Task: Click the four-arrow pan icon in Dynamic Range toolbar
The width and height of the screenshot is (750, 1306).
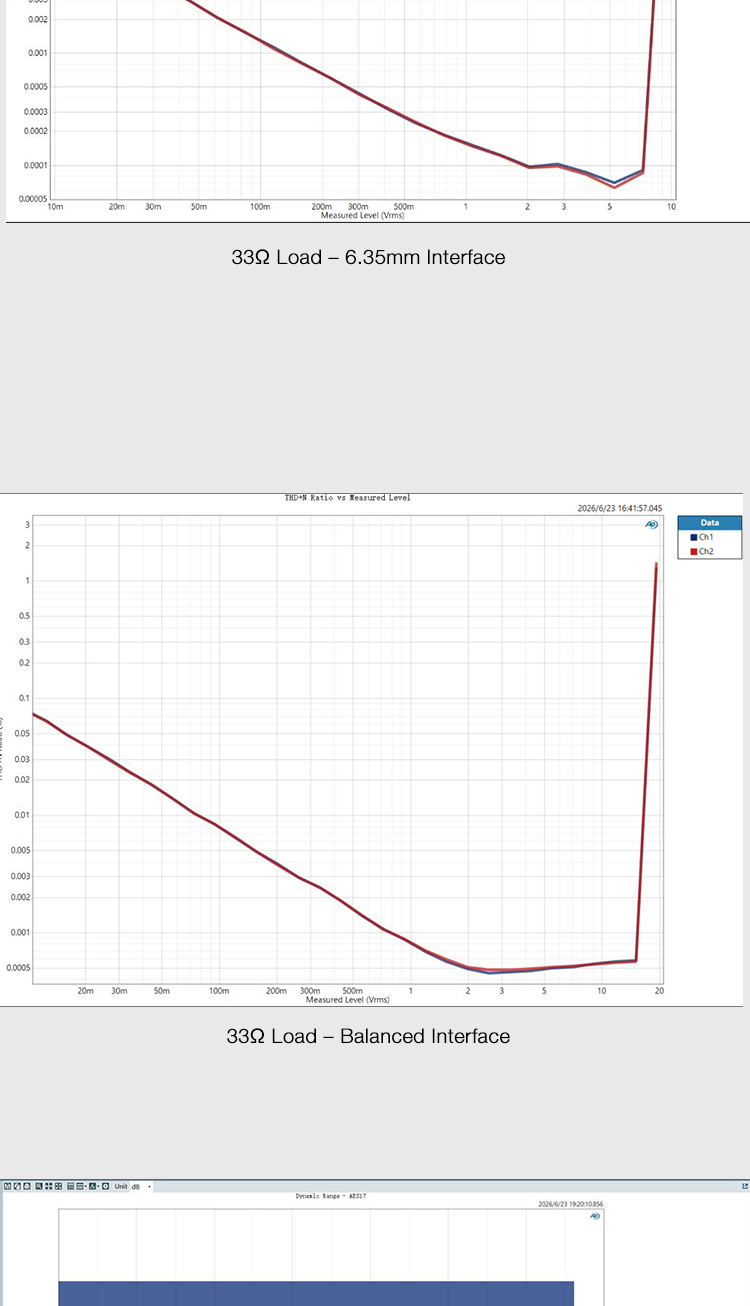Action: pyautogui.click(x=49, y=1186)
